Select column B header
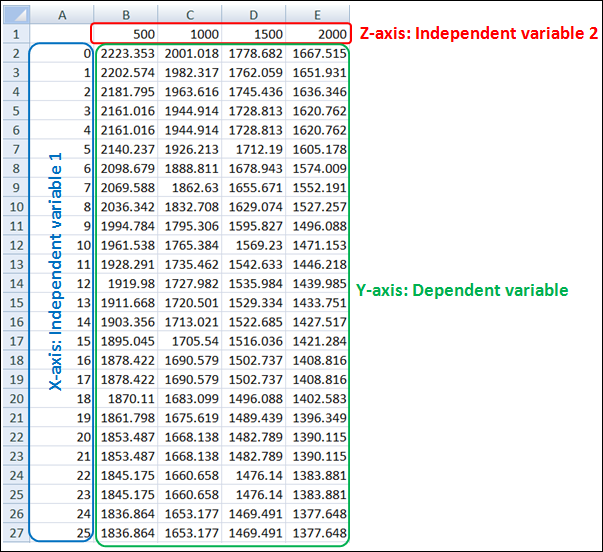Image resolution: width=603 pixels, height=552 pixels. 128,13
